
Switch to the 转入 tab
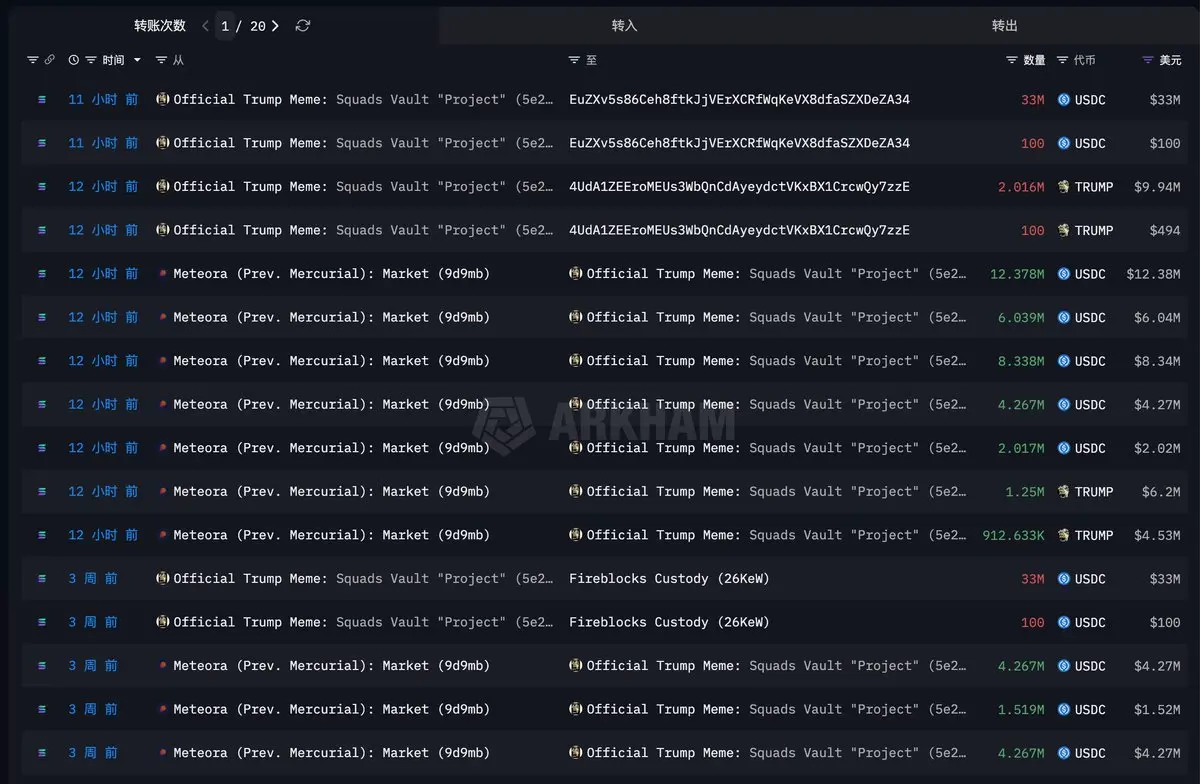(x=624, y=26)
